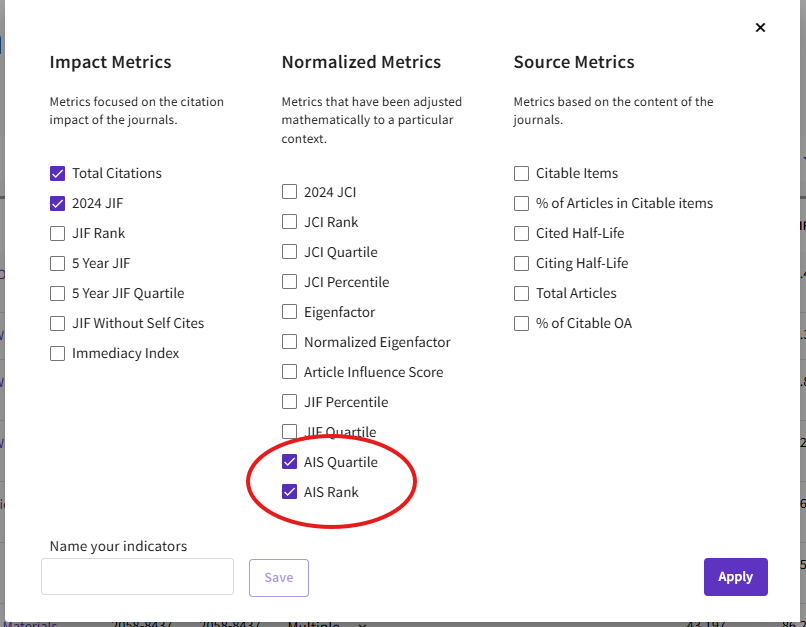The height and width of the screenshot is (627, 806).
Task: Check the 2024 JCI checkbox
Action: tap(290, 192)
